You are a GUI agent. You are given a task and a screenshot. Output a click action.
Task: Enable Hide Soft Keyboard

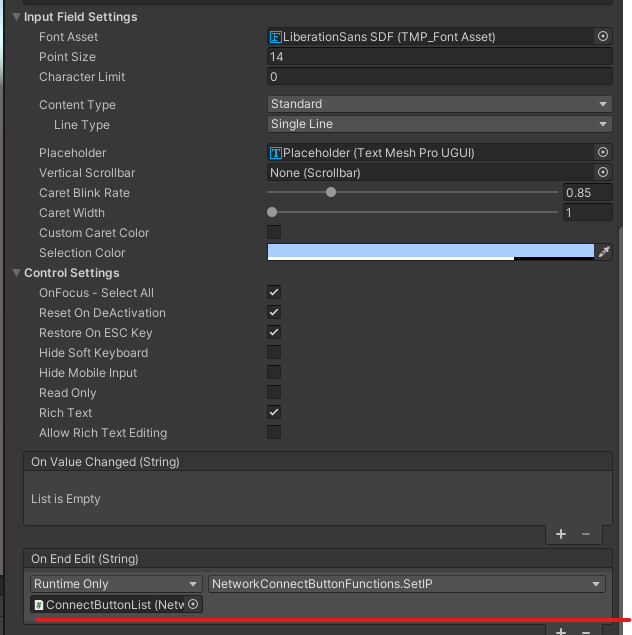[274, 352]
